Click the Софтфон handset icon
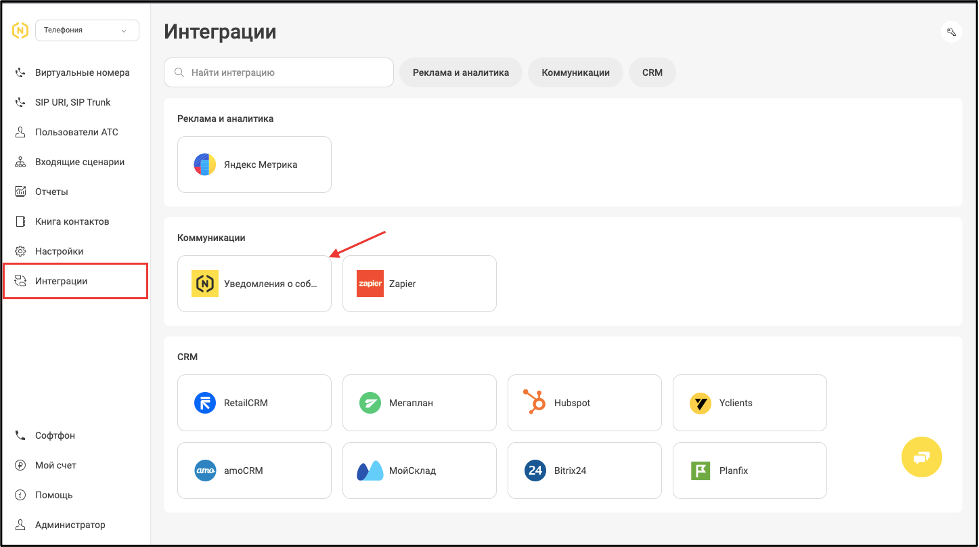Image resolution: width=979 pixels, height=547 pixels. point(20,435)
